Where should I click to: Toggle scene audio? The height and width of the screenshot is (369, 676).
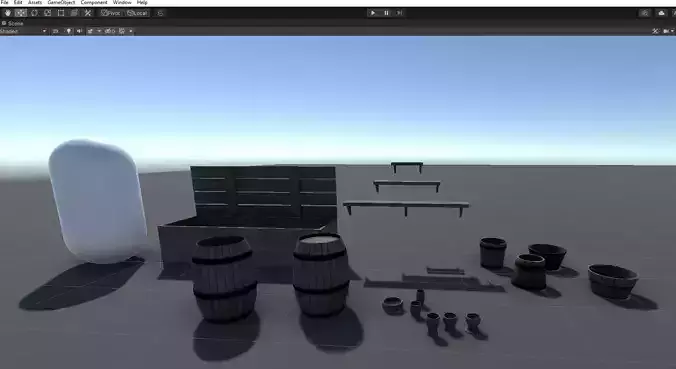79,31
